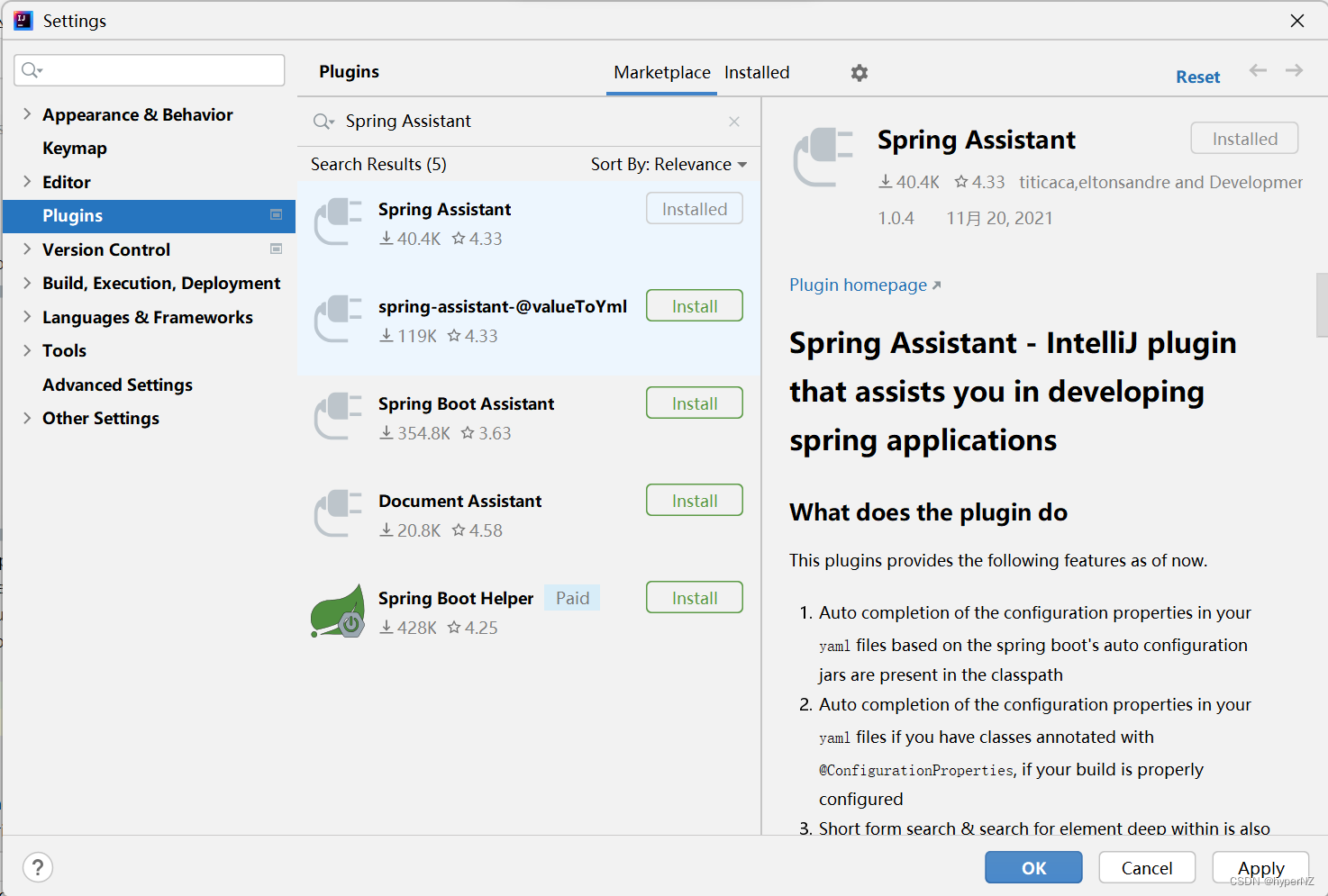Click the Search Results (5) label
Screen dimensions: 1328x896
tap(378, 164)
